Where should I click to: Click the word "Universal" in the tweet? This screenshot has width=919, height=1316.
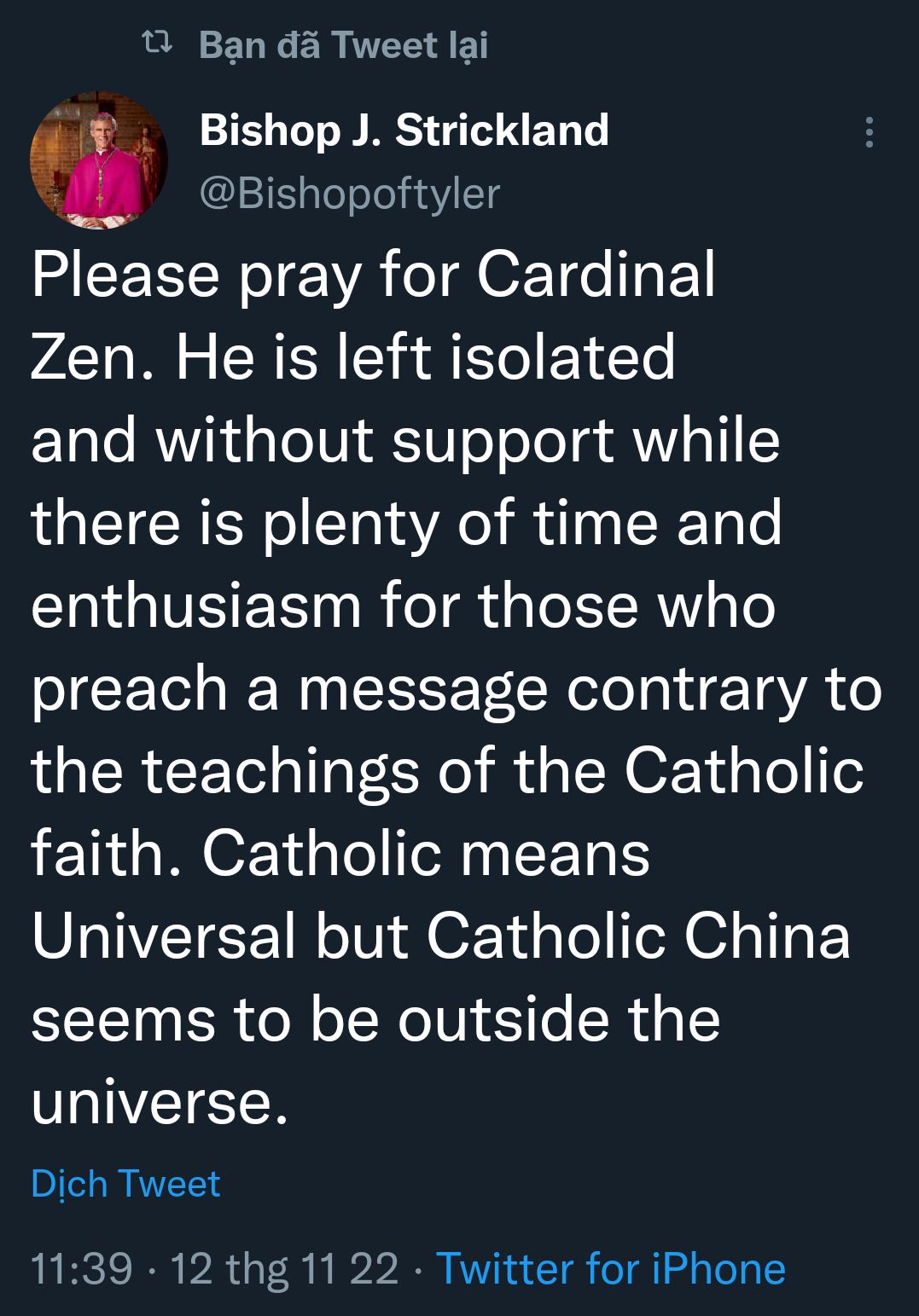click(163, 936)
